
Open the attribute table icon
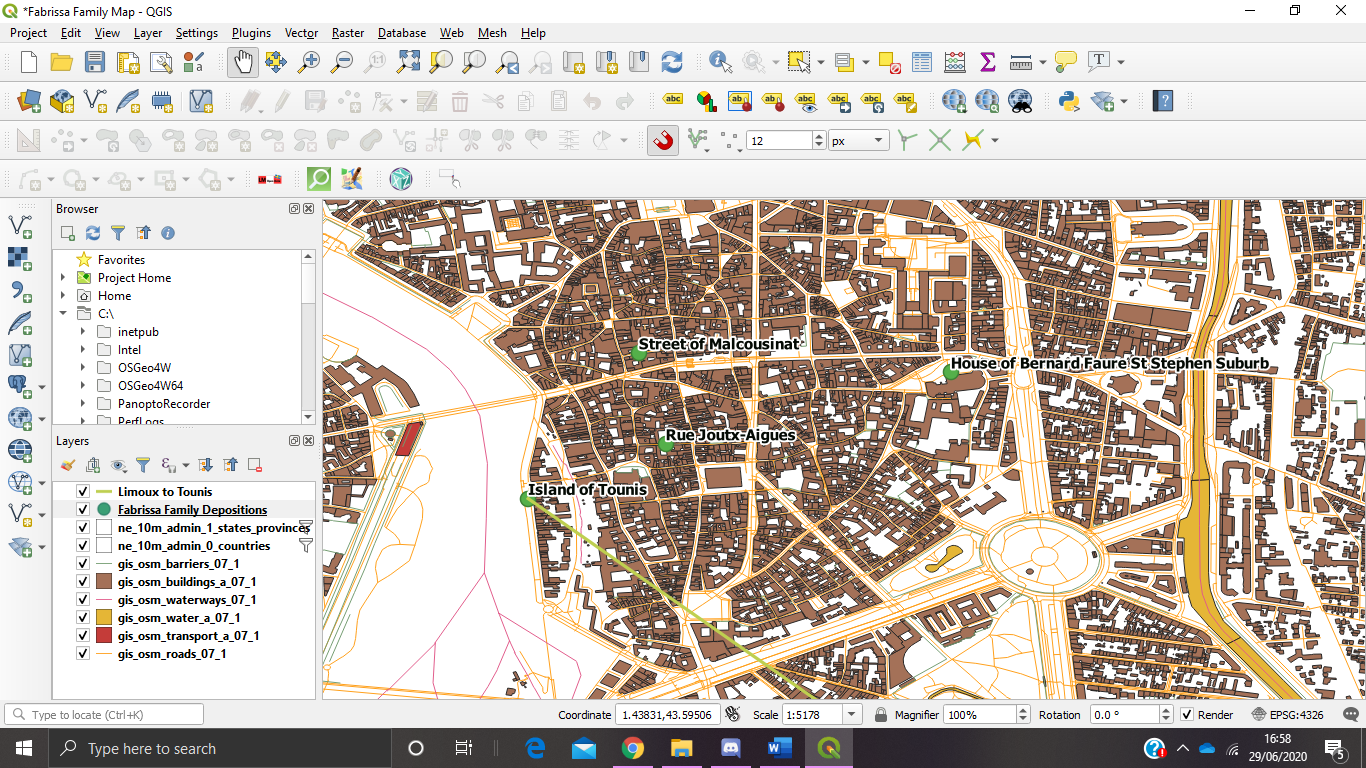922,62
